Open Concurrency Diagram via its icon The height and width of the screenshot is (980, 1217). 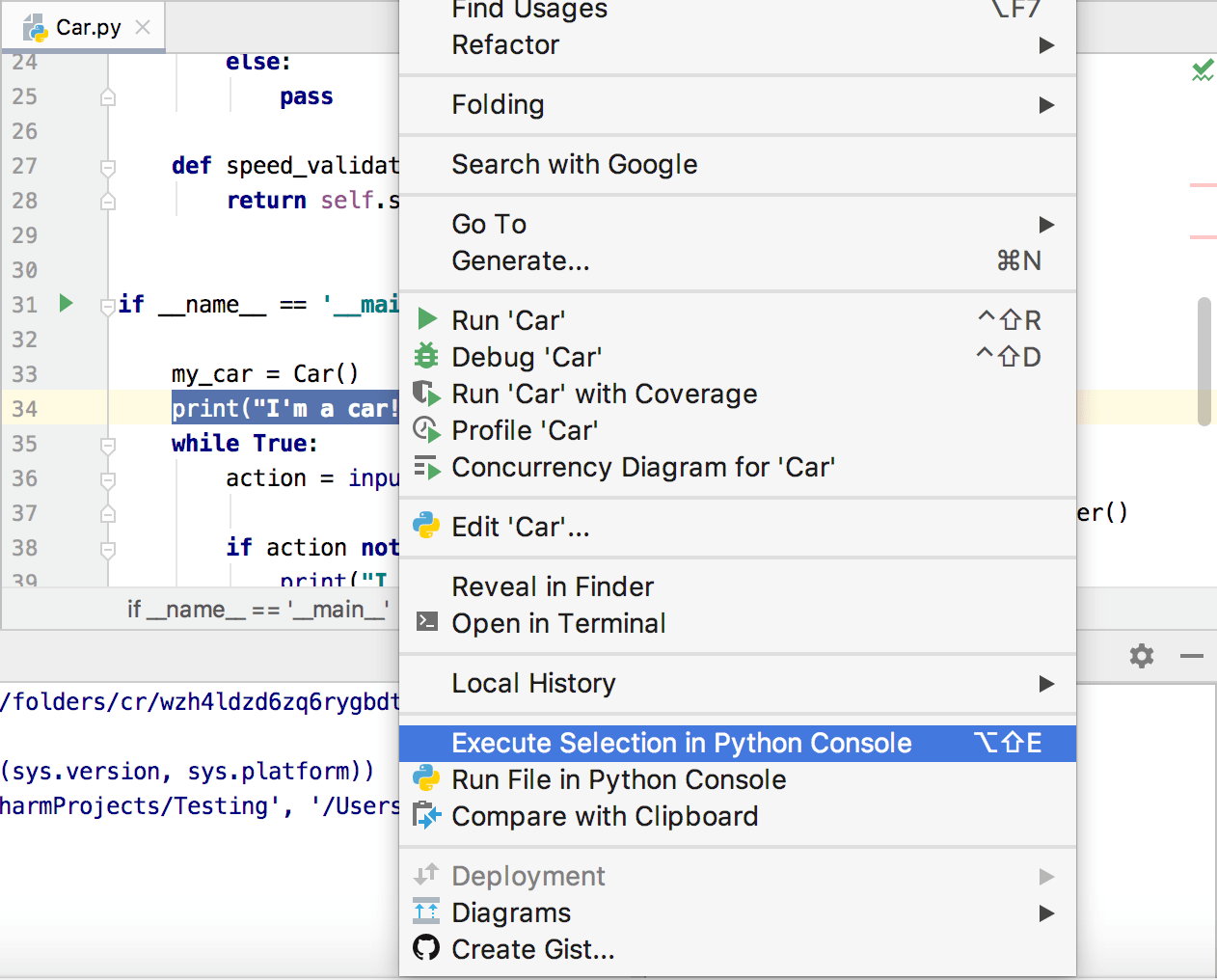[x=427, y=467]
